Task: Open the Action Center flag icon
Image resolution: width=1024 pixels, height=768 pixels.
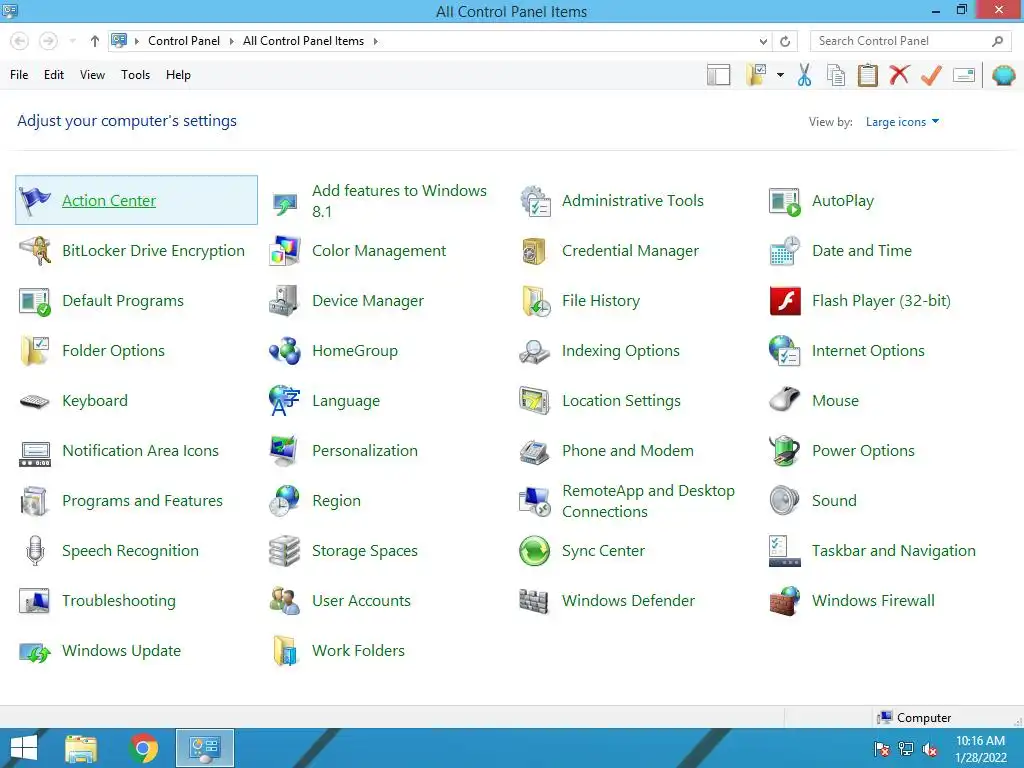Action: click(x=35, y=200)
